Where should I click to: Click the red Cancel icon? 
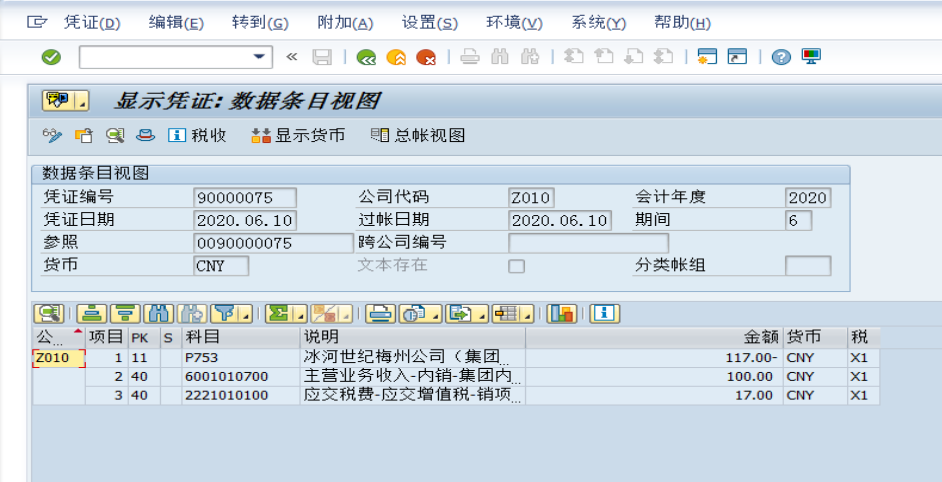426,57
